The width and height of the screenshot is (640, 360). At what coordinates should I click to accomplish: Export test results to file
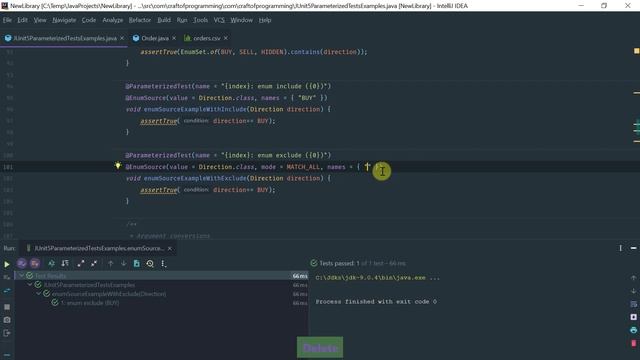137,264
